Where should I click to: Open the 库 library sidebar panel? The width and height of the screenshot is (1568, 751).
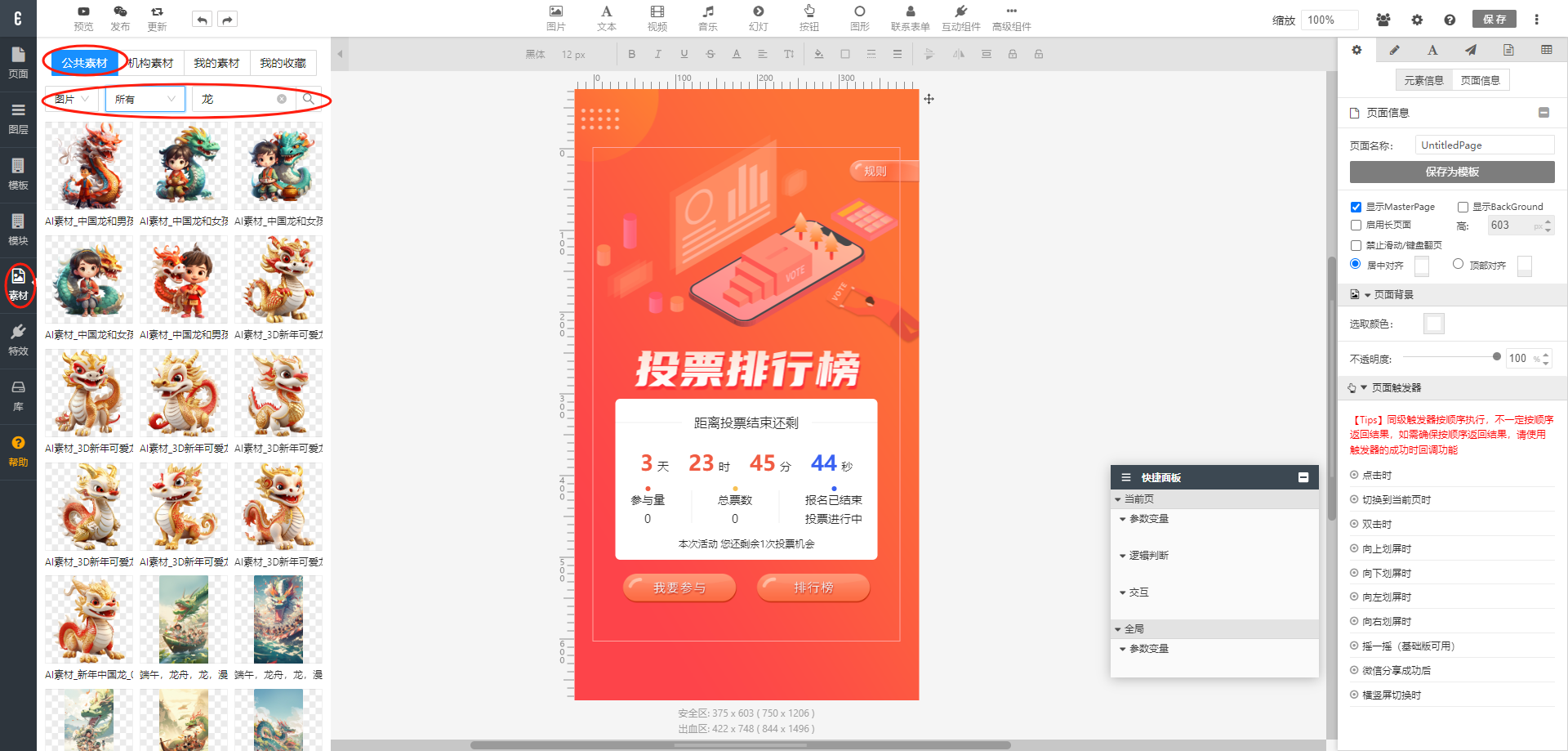coord(18,396)
